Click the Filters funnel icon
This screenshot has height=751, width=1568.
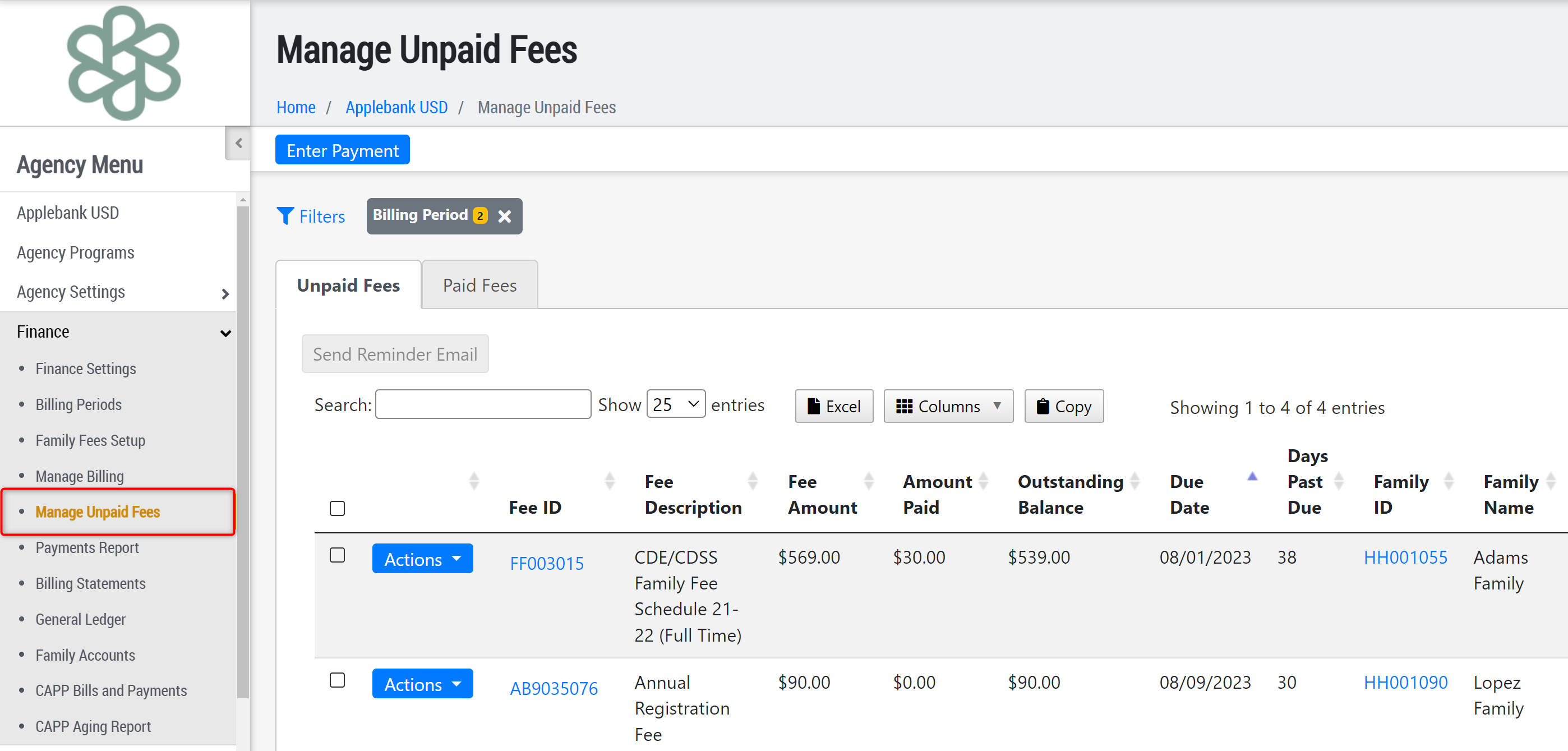(x=285, y=216)
